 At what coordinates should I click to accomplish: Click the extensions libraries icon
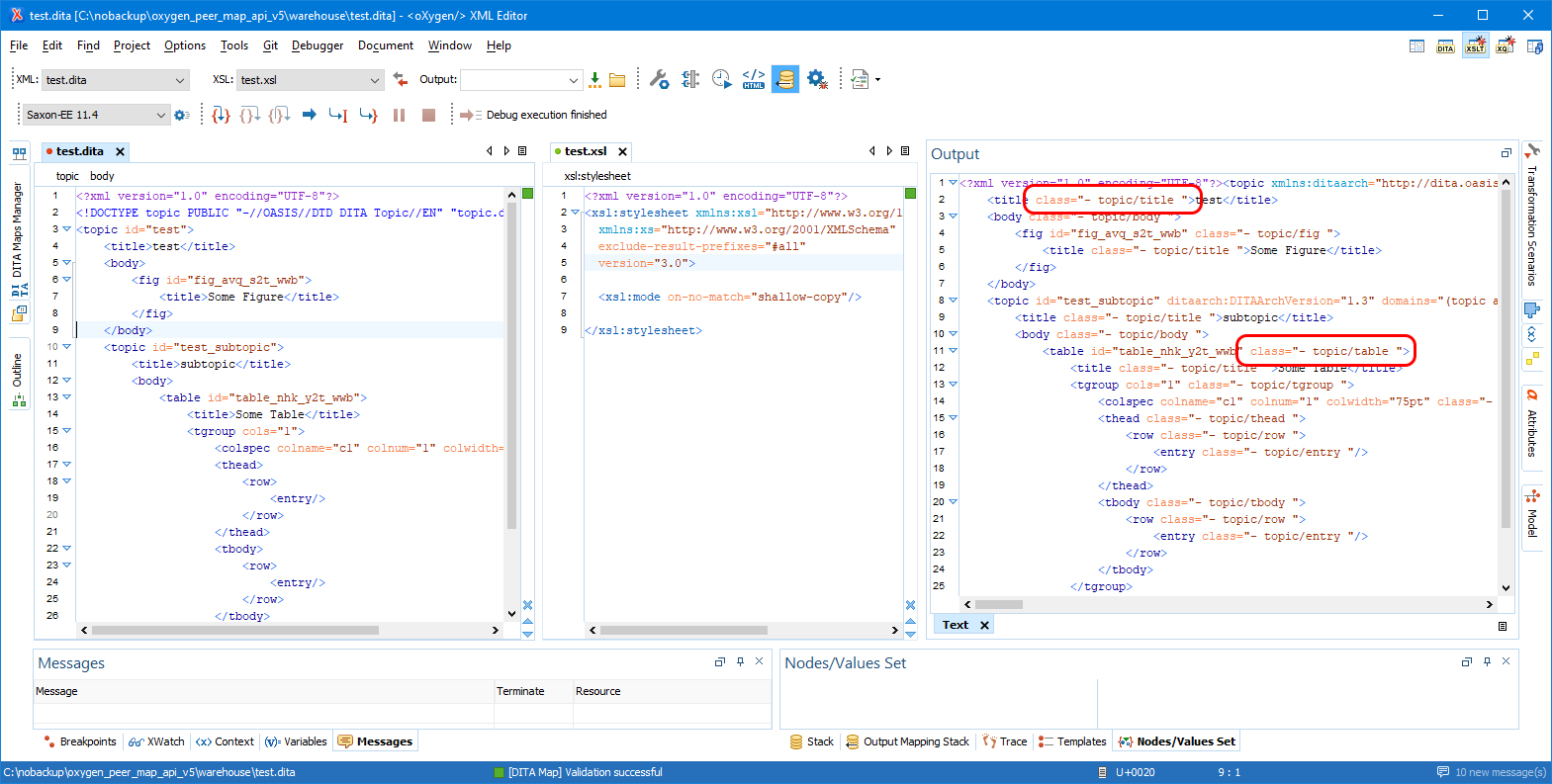690,79
